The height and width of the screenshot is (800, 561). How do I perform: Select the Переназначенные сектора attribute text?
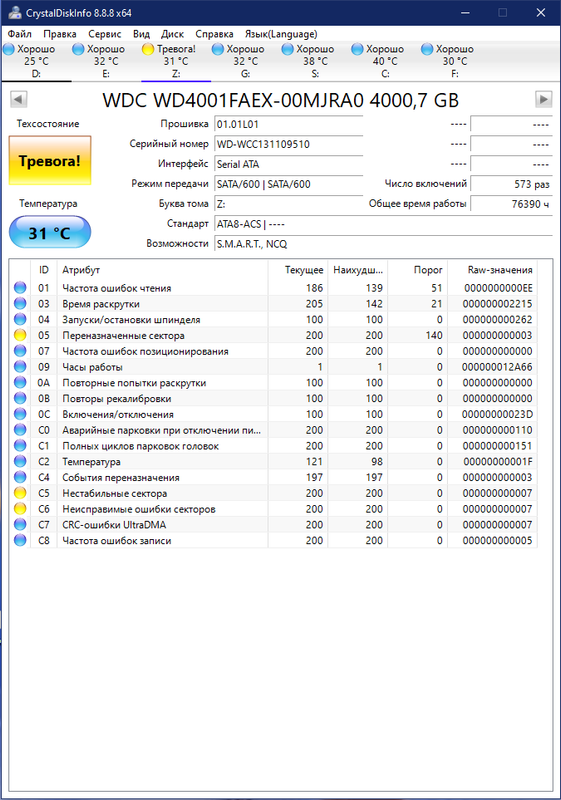123,336
